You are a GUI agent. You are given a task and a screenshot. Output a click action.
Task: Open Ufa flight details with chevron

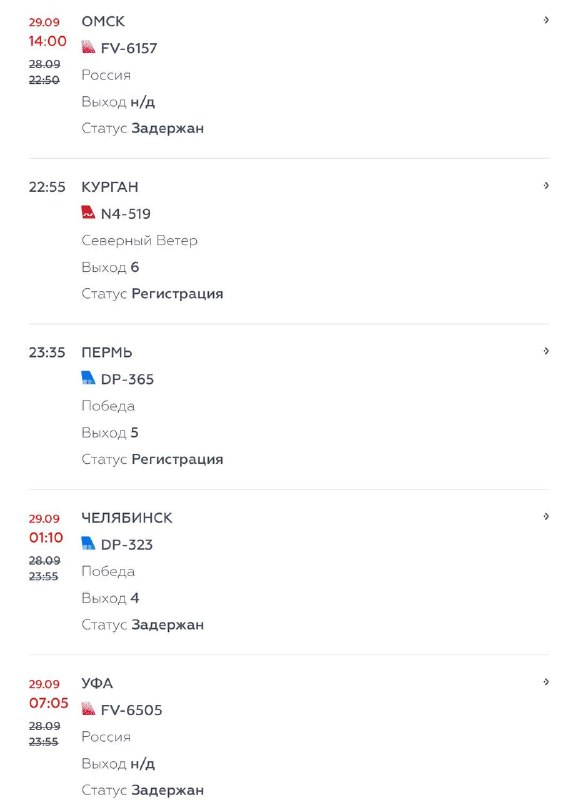546,682
